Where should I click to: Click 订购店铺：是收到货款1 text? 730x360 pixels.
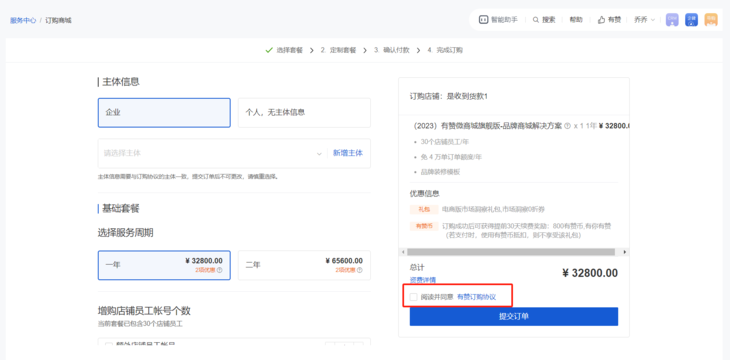(x=448, y=97)
